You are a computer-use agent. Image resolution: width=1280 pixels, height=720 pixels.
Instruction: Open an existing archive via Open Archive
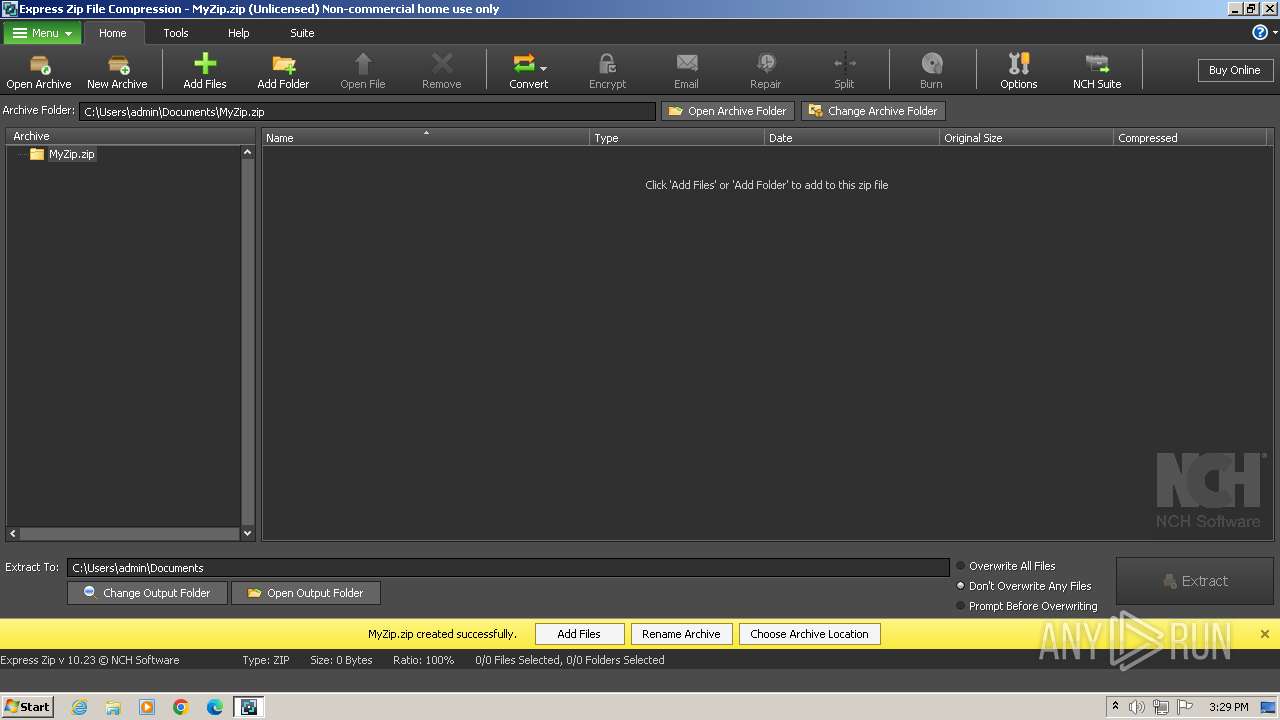39,71
